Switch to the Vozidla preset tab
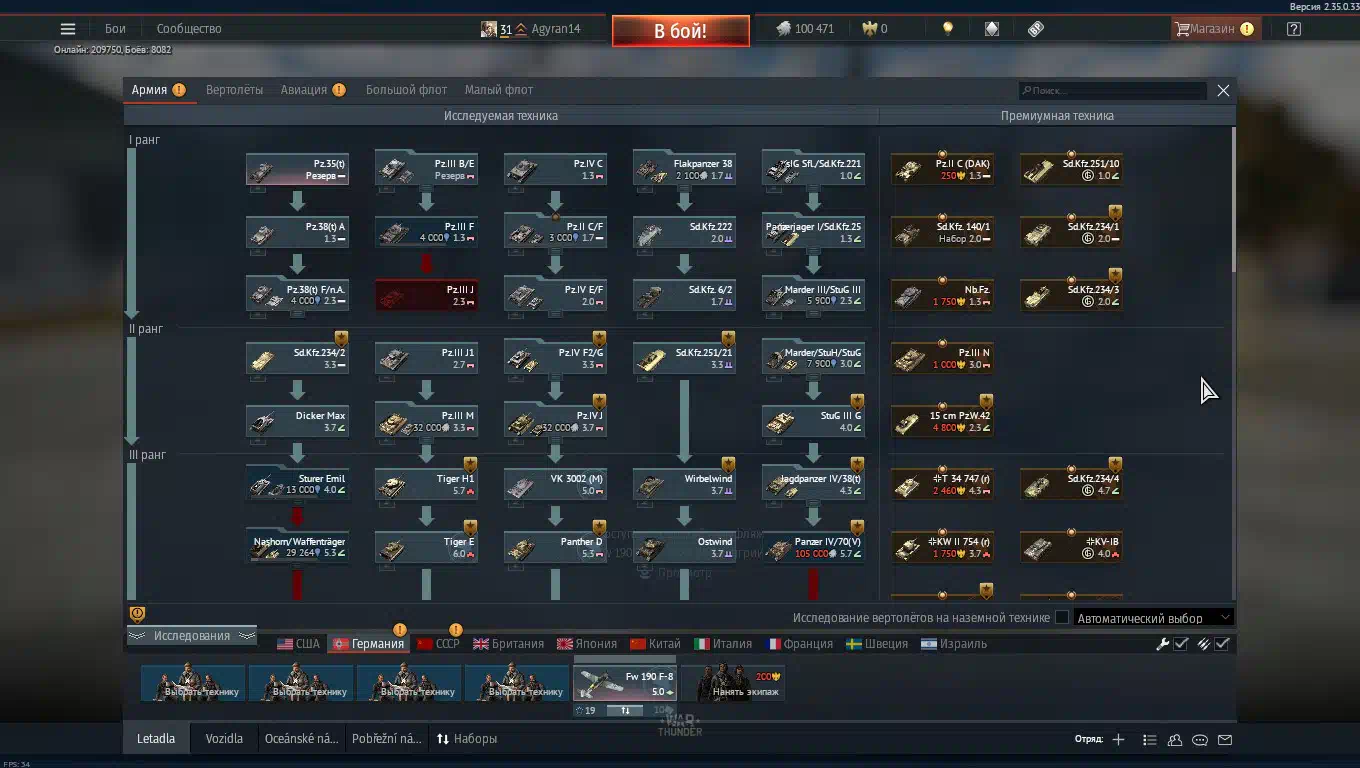 pos(224,739)
